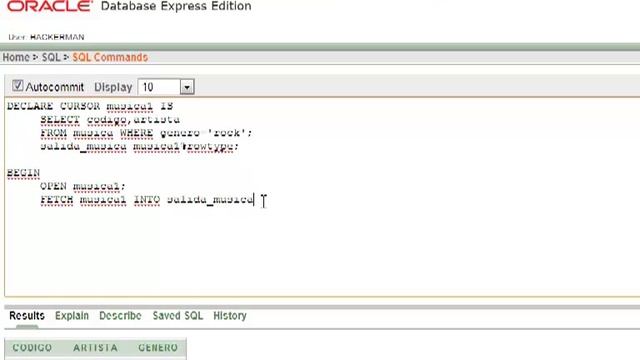
Task: Click the OPEN musical line
Action: tap(83, 186)
